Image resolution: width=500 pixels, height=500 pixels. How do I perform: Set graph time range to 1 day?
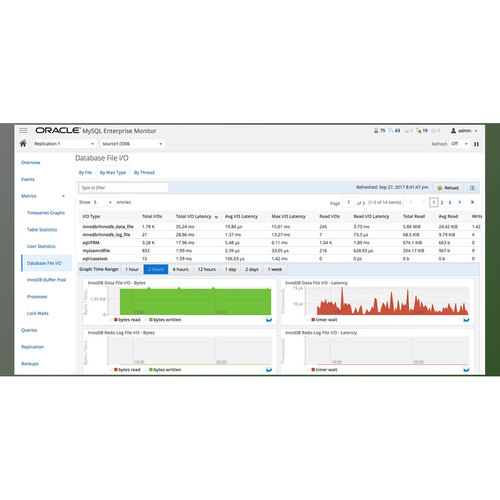(x=230, y=269)
